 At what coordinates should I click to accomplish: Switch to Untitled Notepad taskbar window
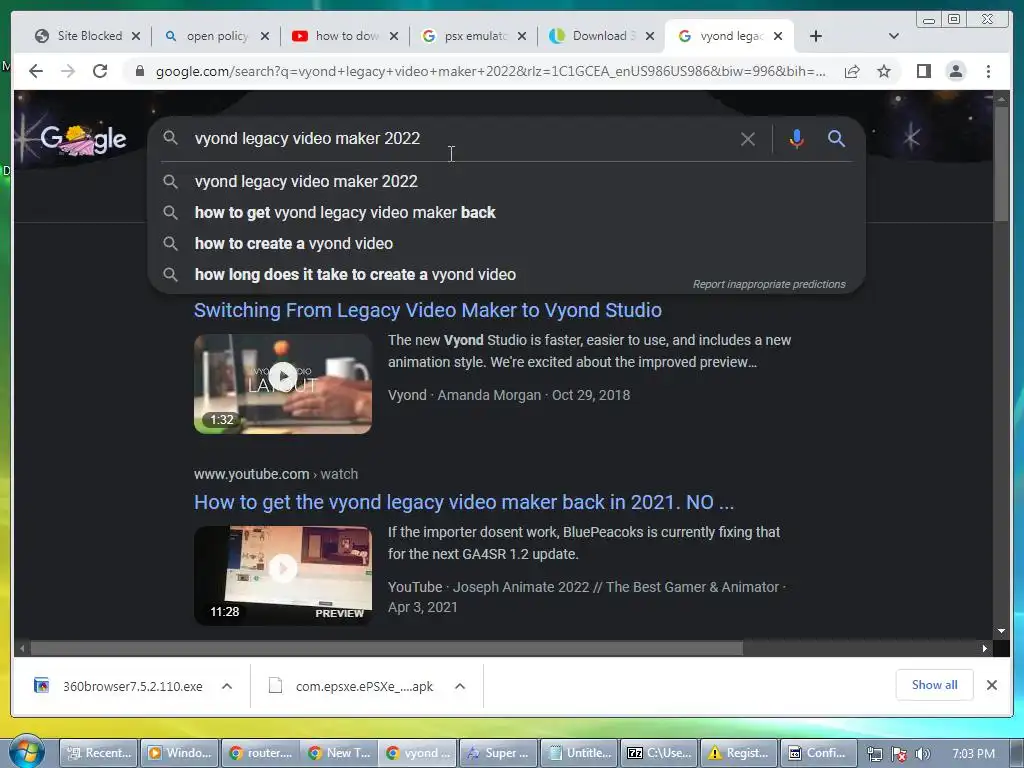[x=579, y=753]
